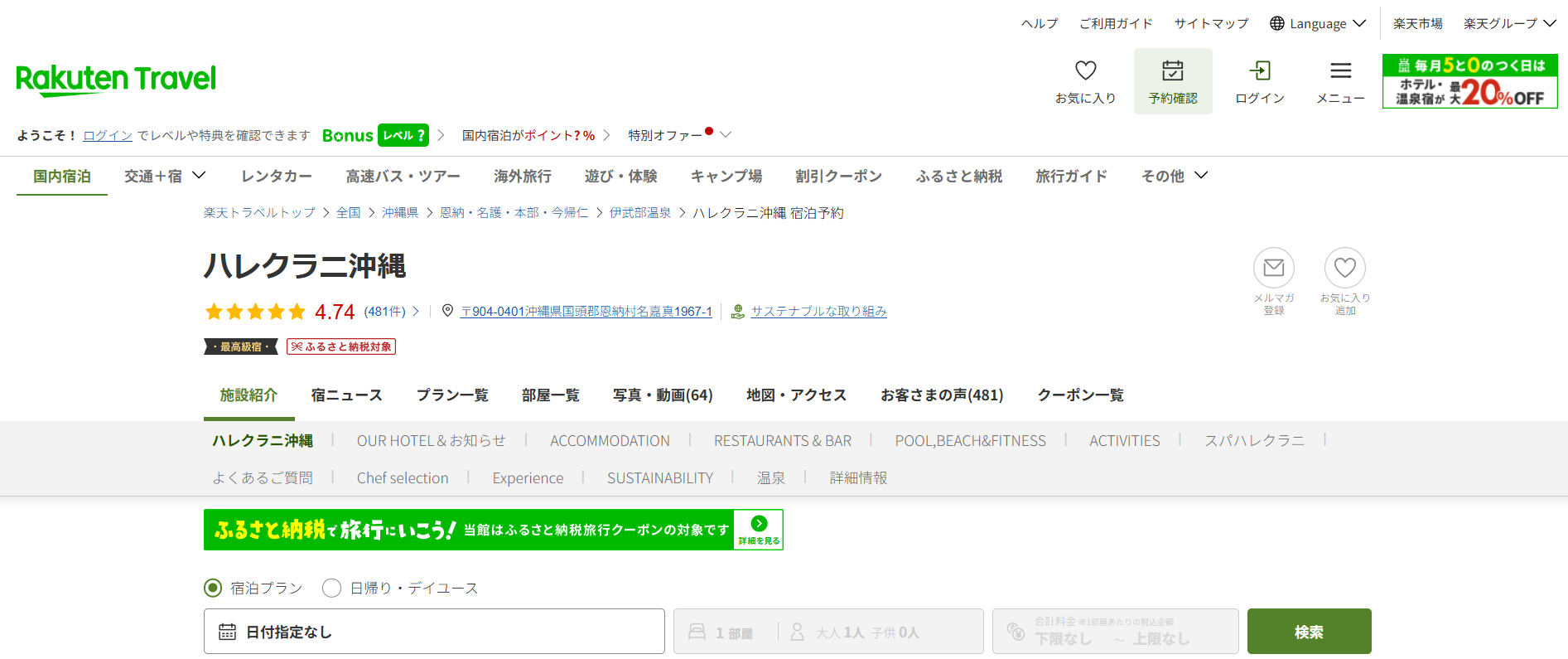The image size is (1568, 659).
Task: Open 予約確認 calendar icon
Action: point(1172,71)
